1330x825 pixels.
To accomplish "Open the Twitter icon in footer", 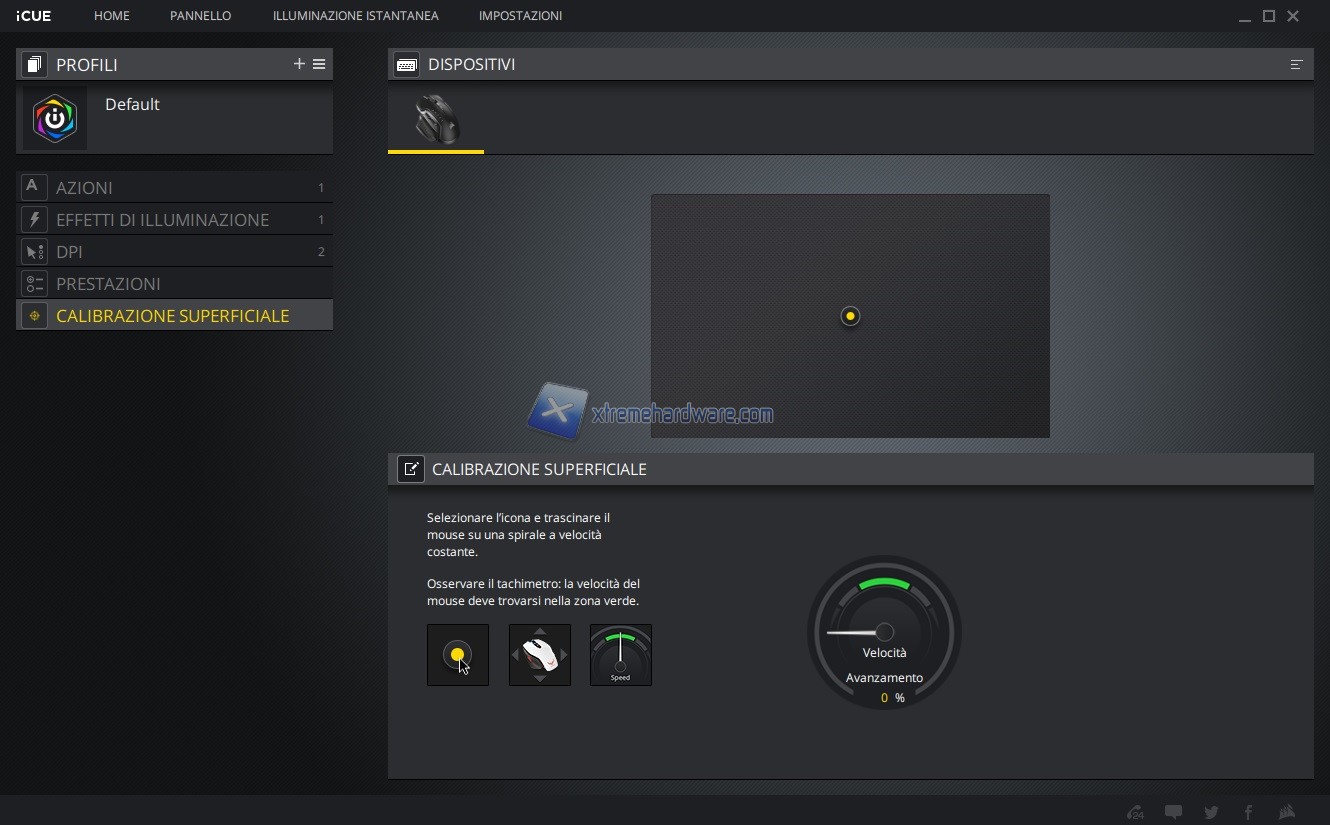I will click(x=1211, y=812).
